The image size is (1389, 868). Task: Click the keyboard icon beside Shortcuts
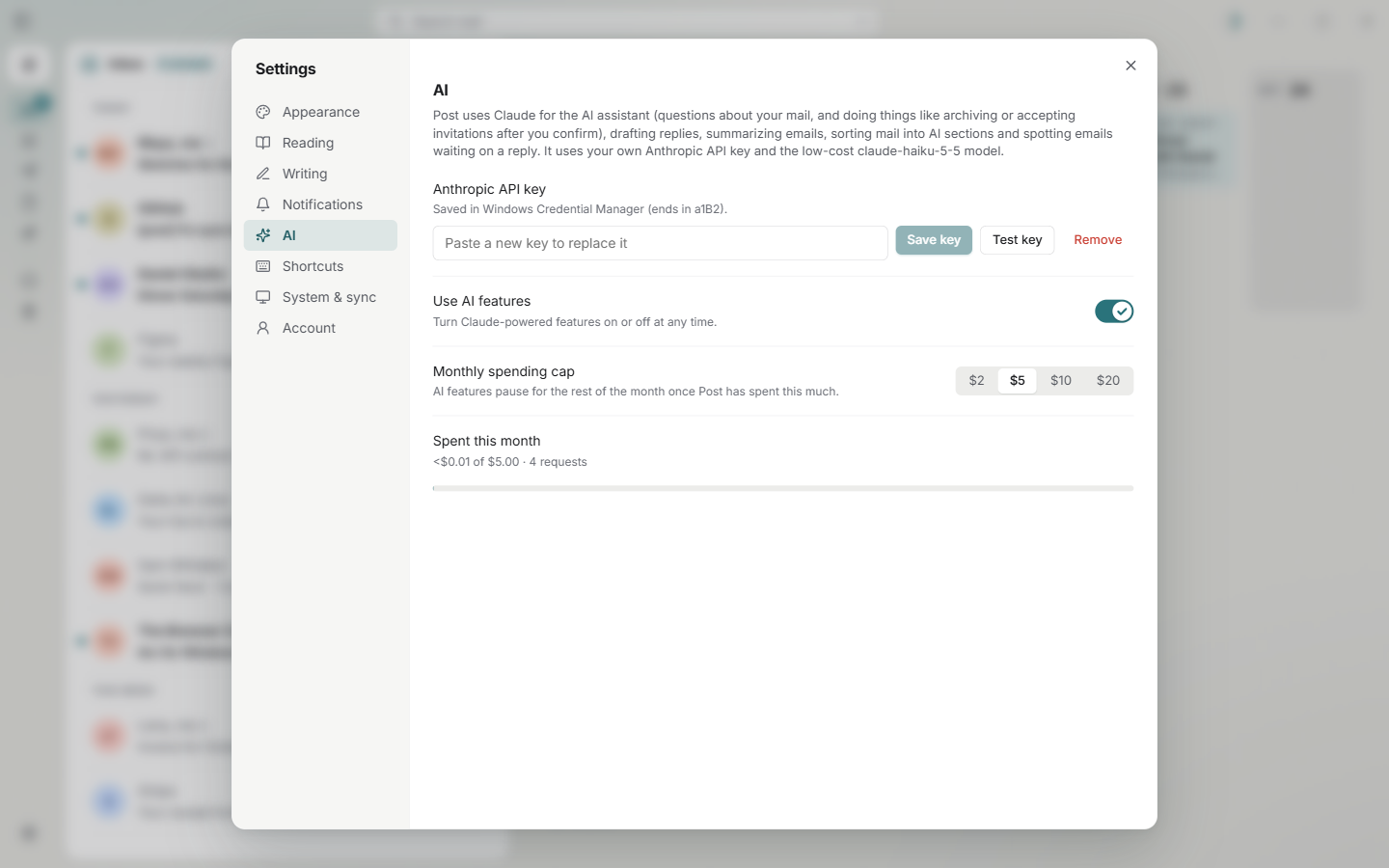click(262, 266)
